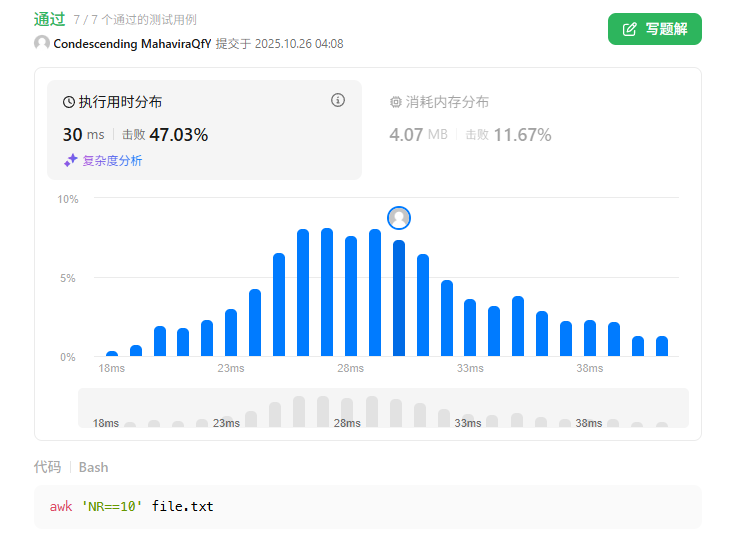Click the avatar beside Condescending MahaviraQfY
The image size is (751, 539).
coord(42,44)
